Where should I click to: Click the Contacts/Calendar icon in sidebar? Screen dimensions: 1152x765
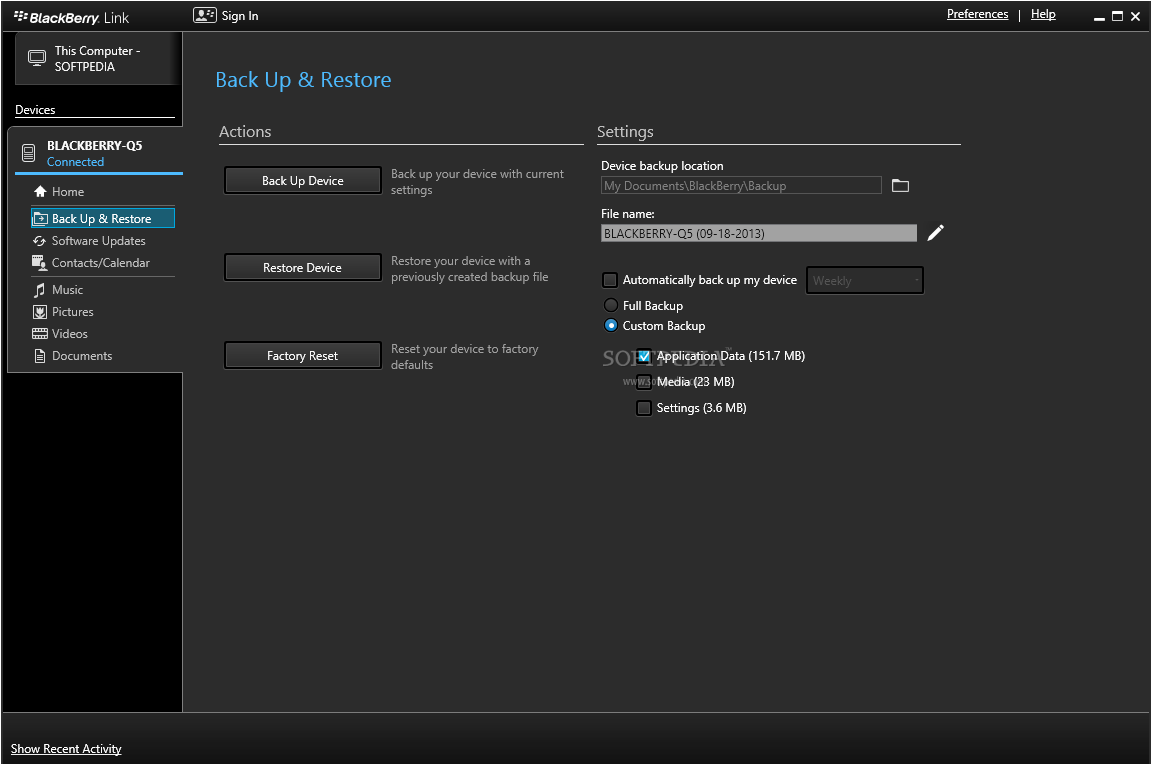click(40, 262)
